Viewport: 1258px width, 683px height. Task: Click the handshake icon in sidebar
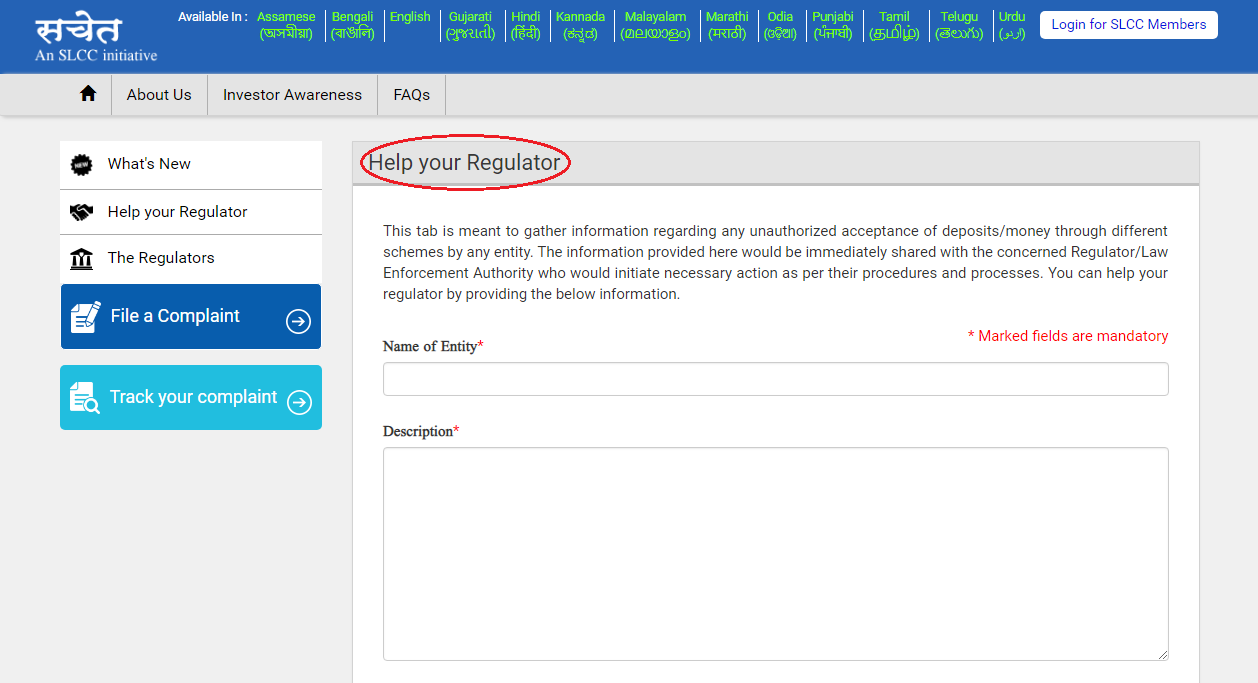coord(82,212)
